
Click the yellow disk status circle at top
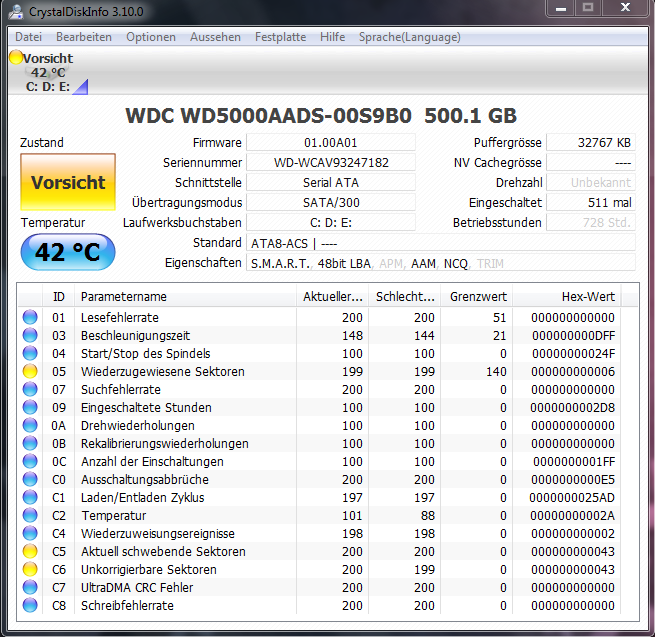(x=16, y=57)
